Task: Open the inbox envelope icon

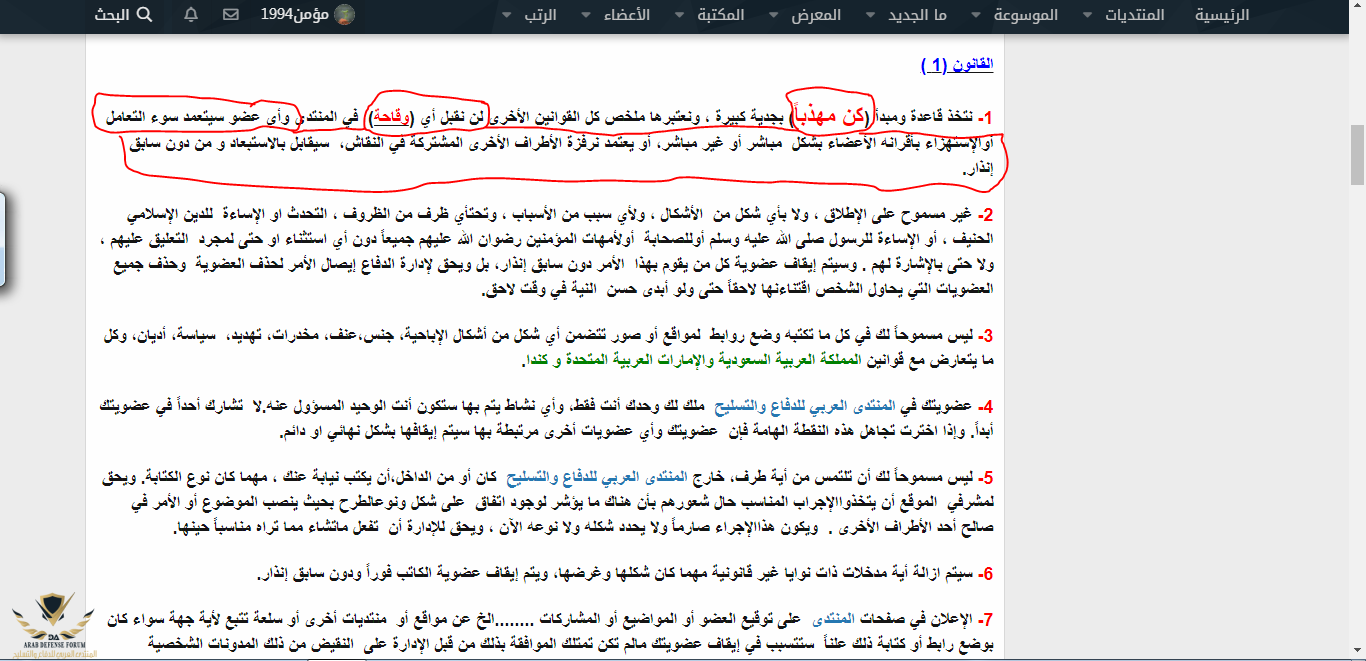Action: 230,15
